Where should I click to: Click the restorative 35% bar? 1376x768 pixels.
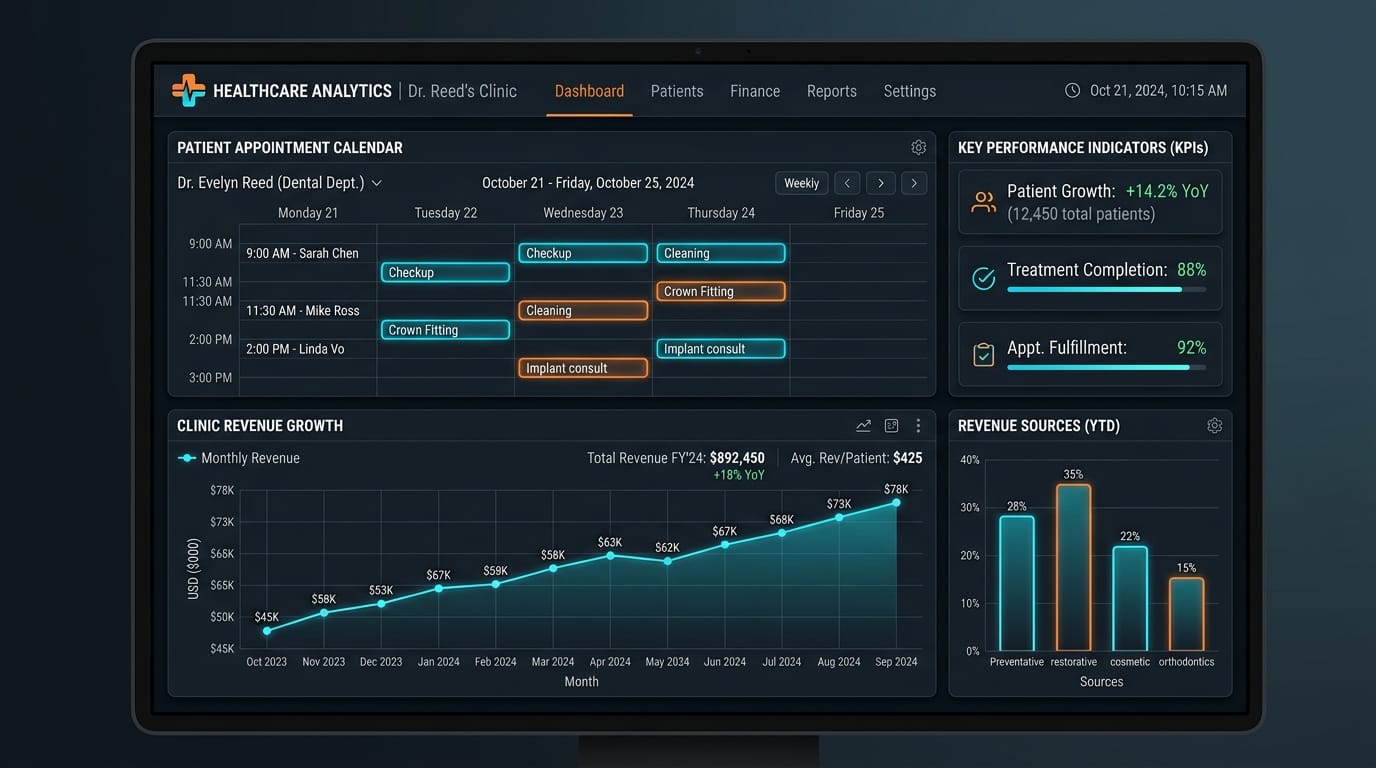1073,567
